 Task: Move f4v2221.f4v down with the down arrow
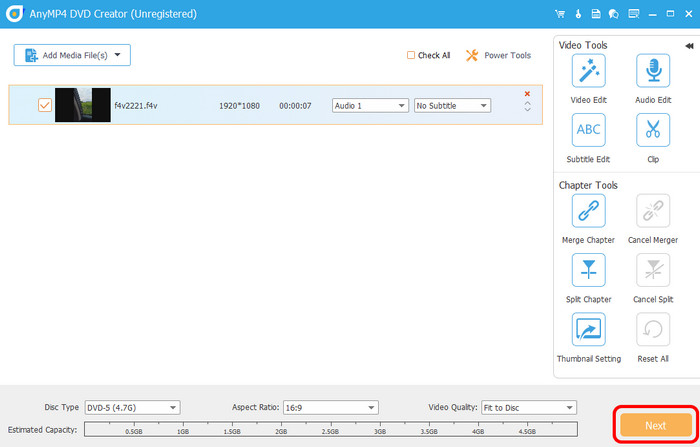click(527, 109)
